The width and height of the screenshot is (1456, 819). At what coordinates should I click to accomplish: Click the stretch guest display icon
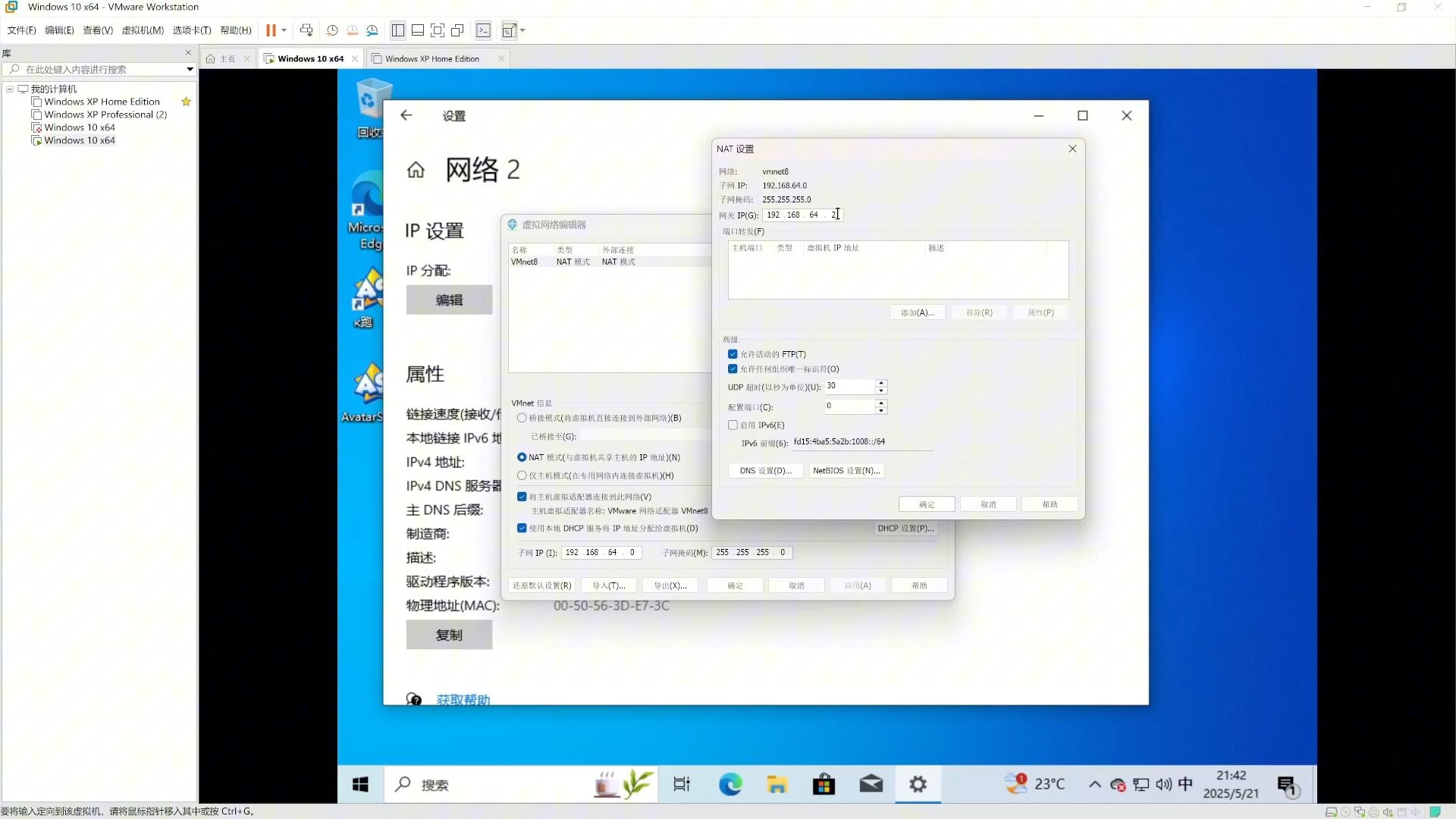[x=509, y=30]
